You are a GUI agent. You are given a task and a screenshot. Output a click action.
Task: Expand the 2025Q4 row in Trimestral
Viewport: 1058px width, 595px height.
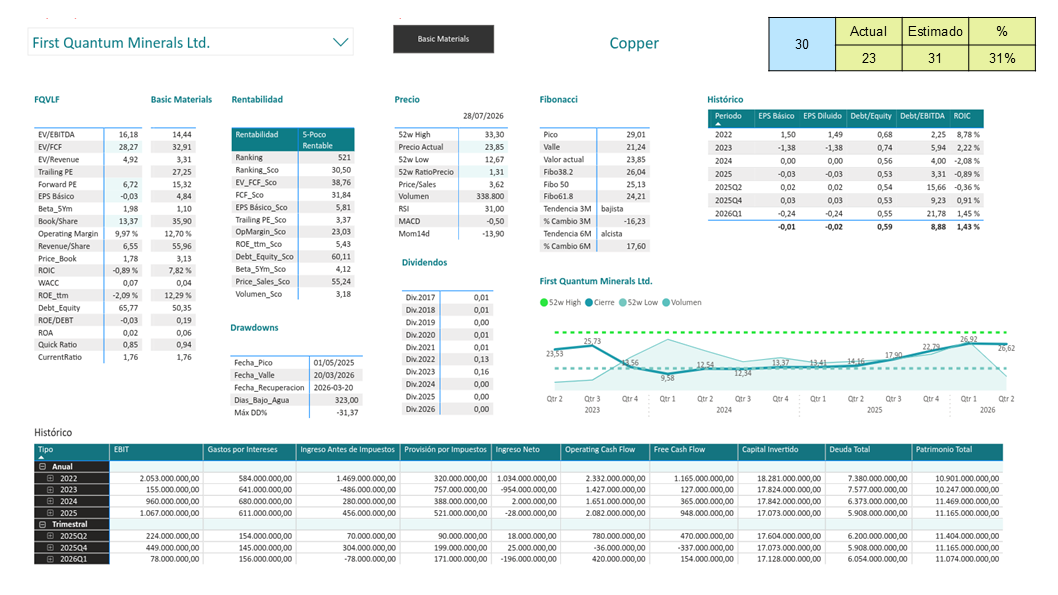tap(50, 547)
